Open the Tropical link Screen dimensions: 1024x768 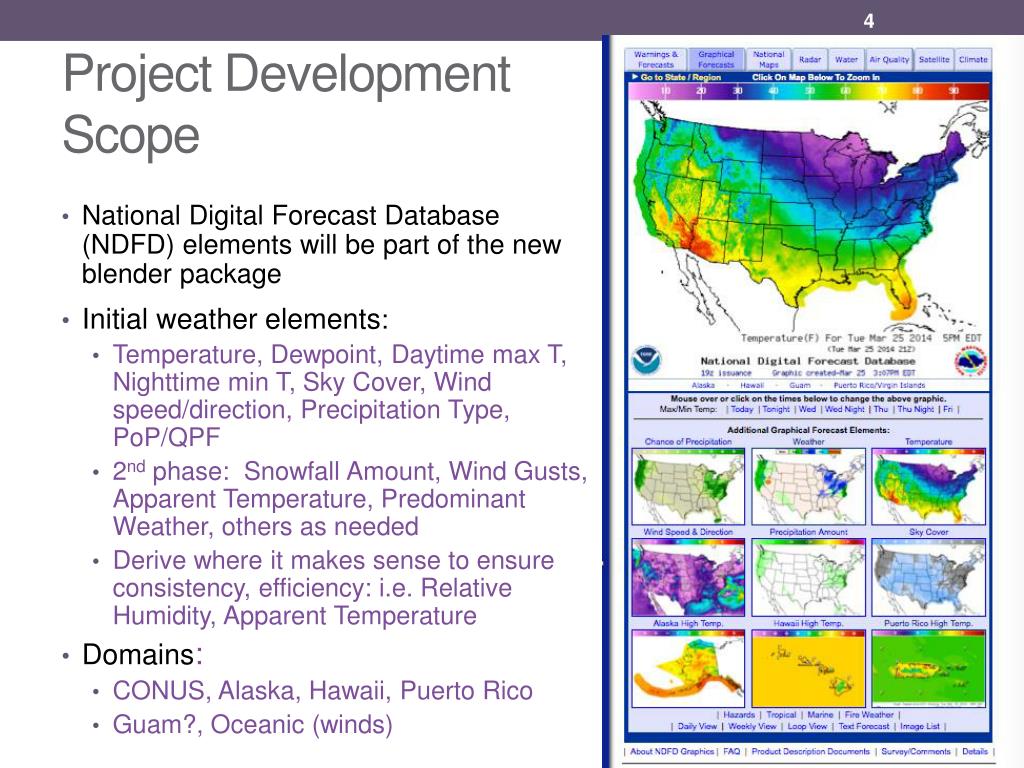click(781, 714)
